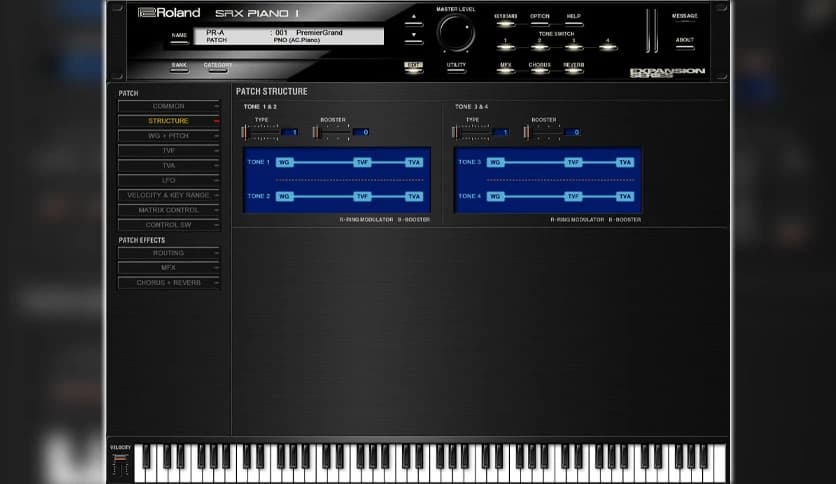Adjust Tone 1 & 2 TYPE slider
This screenshot has width=836, height=484.
pos(260,132)
